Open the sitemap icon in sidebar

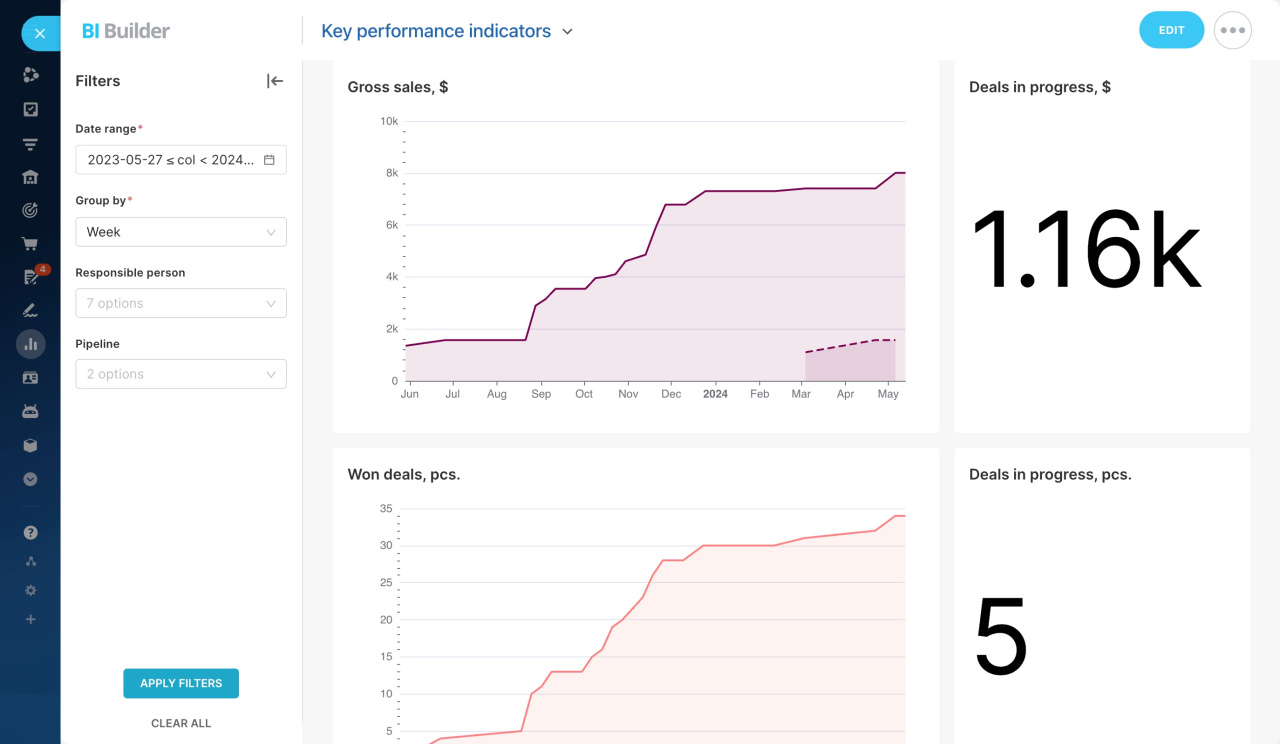[30, 562]
